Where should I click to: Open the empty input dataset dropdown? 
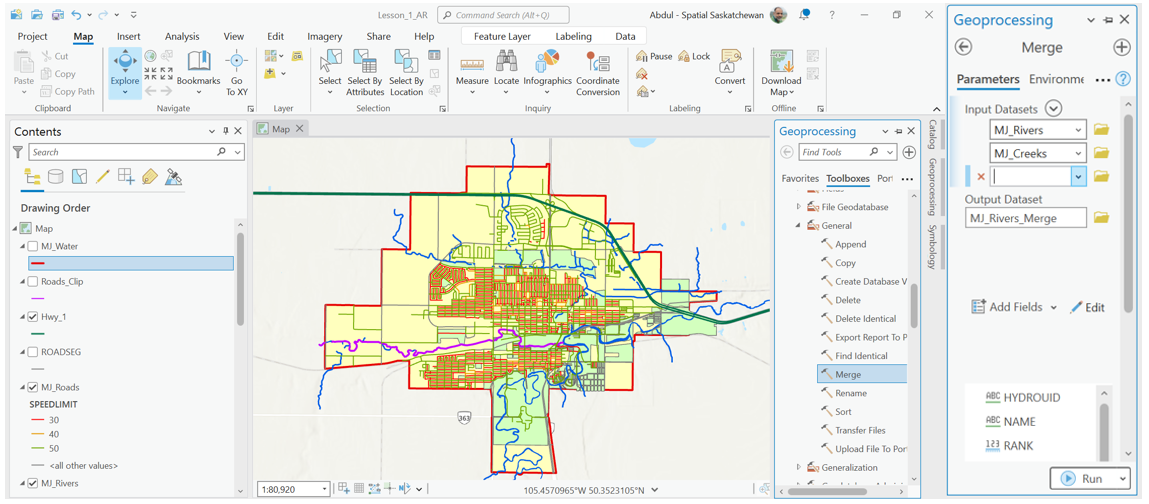(x=1078, y=176)
